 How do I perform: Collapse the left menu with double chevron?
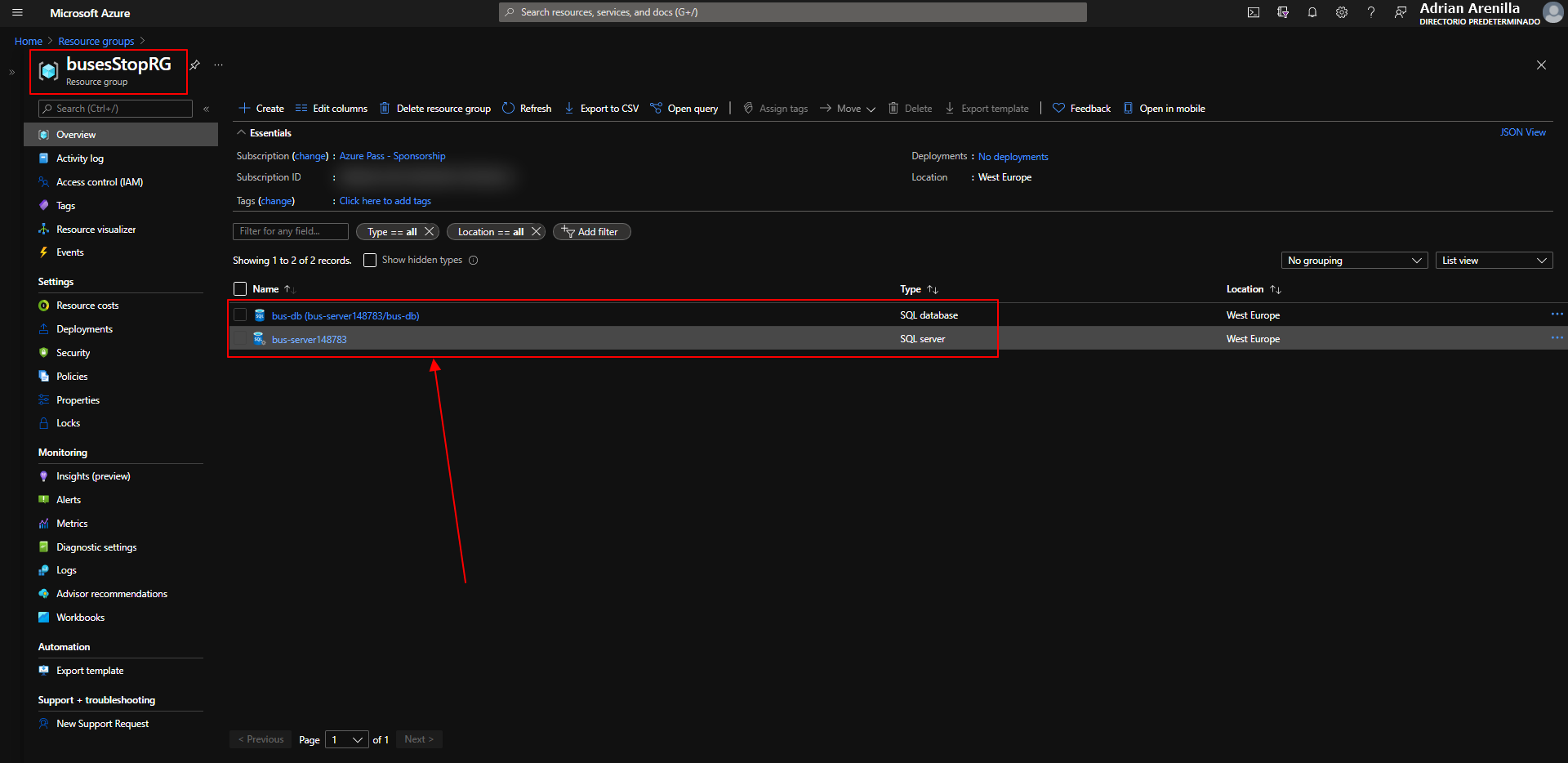click(207, 109)
